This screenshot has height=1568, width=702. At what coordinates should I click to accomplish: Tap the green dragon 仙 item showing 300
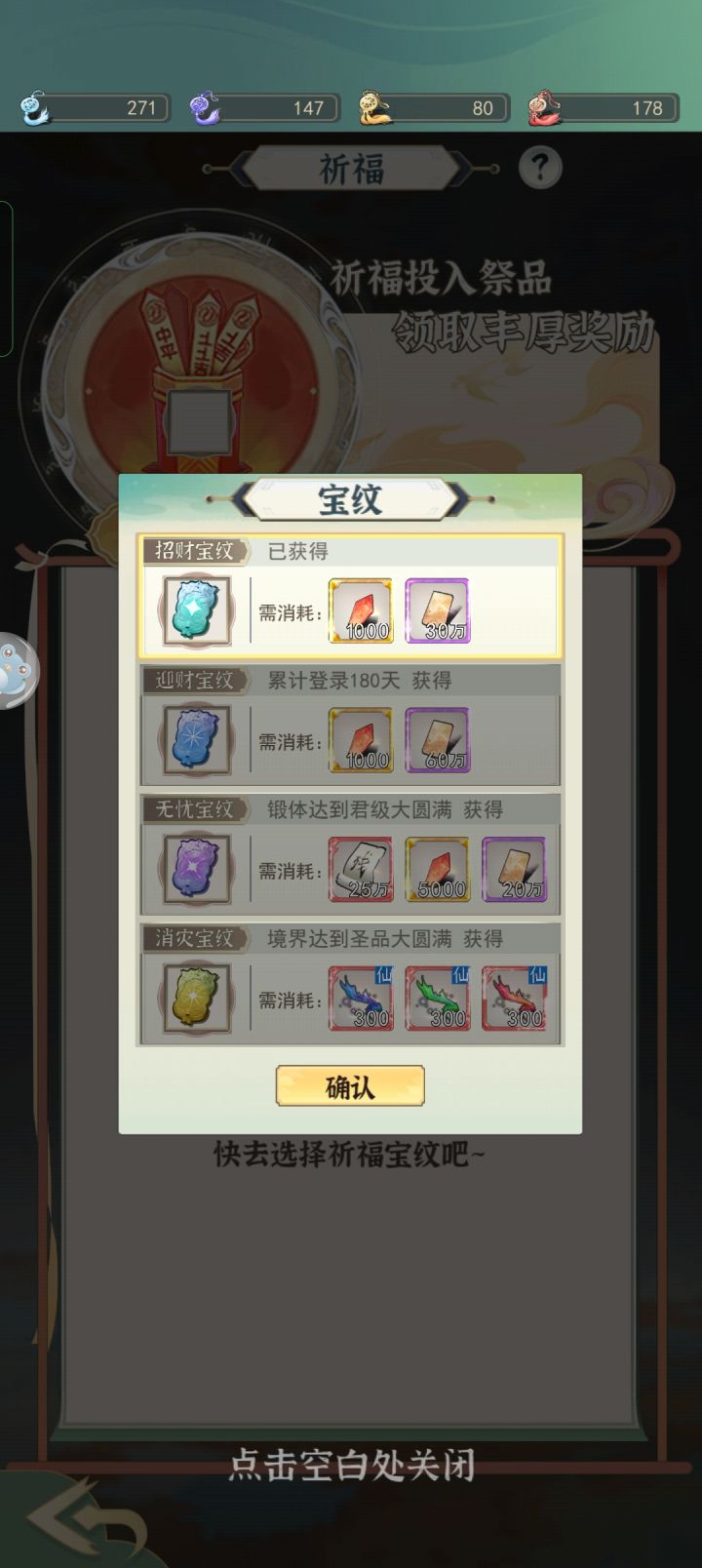point(438,999)
